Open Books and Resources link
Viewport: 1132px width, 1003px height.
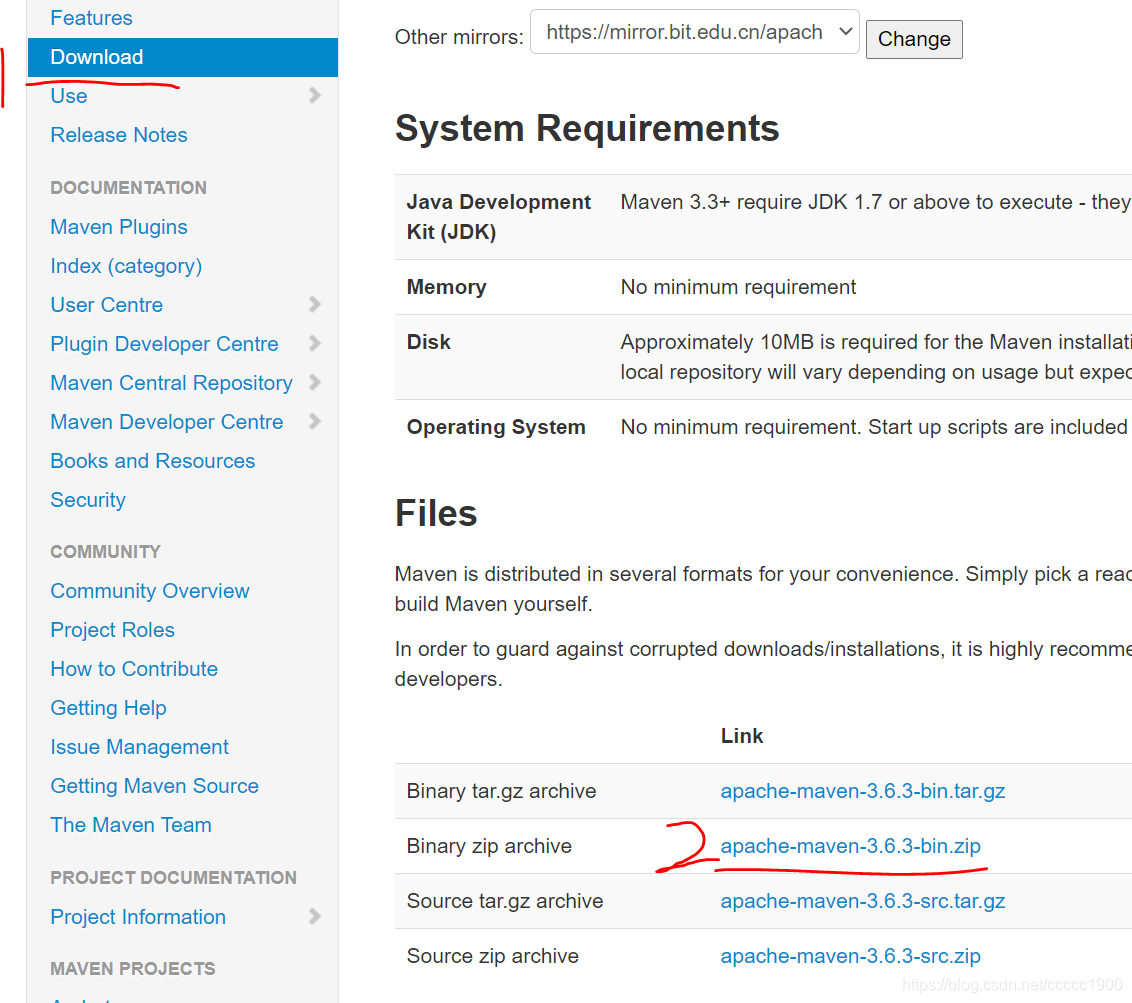tap(152, 461)
